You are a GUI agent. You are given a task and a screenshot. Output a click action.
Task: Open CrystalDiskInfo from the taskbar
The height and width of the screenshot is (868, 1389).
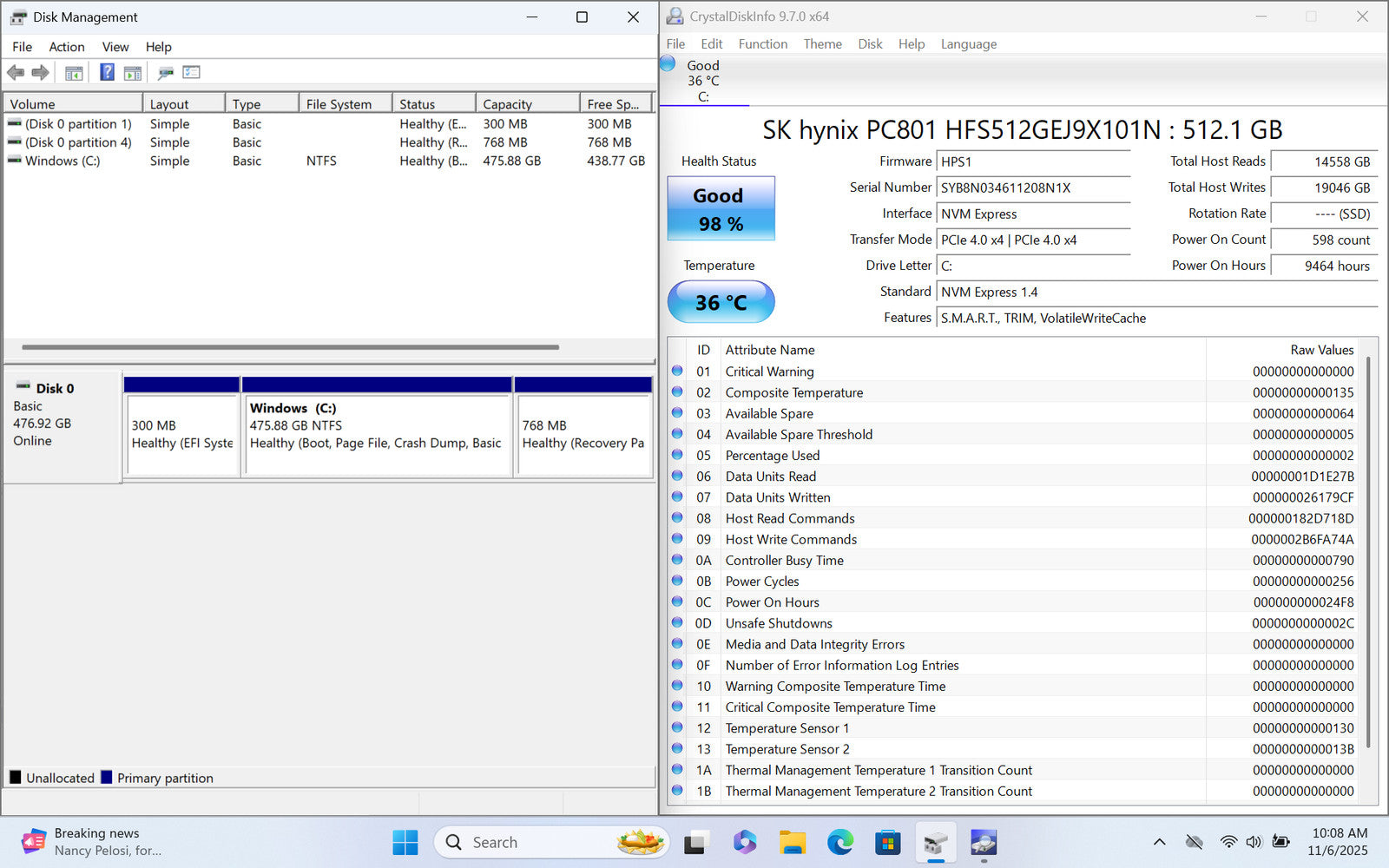[983, 842]
